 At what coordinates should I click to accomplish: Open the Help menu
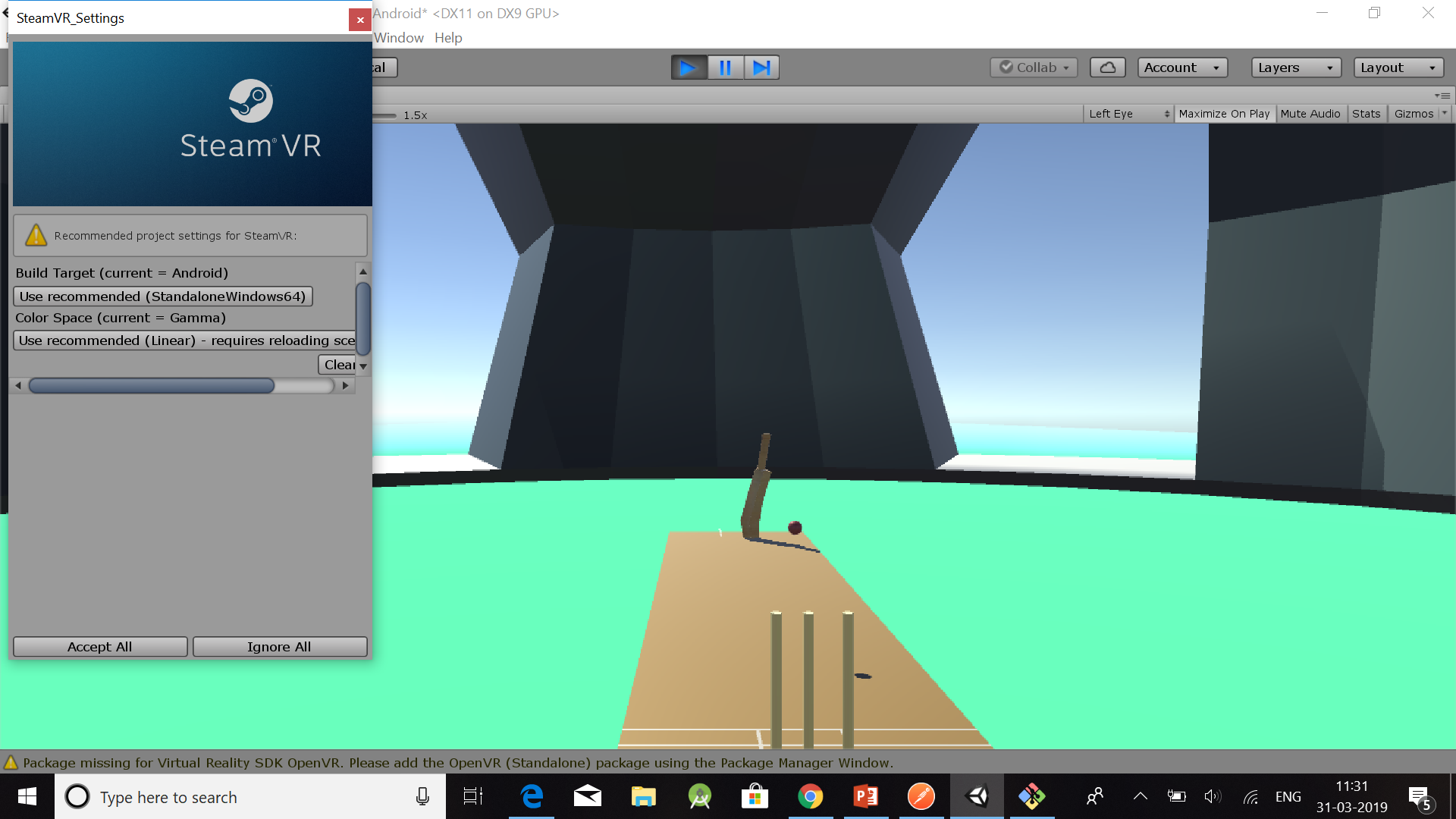coord(447,38)
